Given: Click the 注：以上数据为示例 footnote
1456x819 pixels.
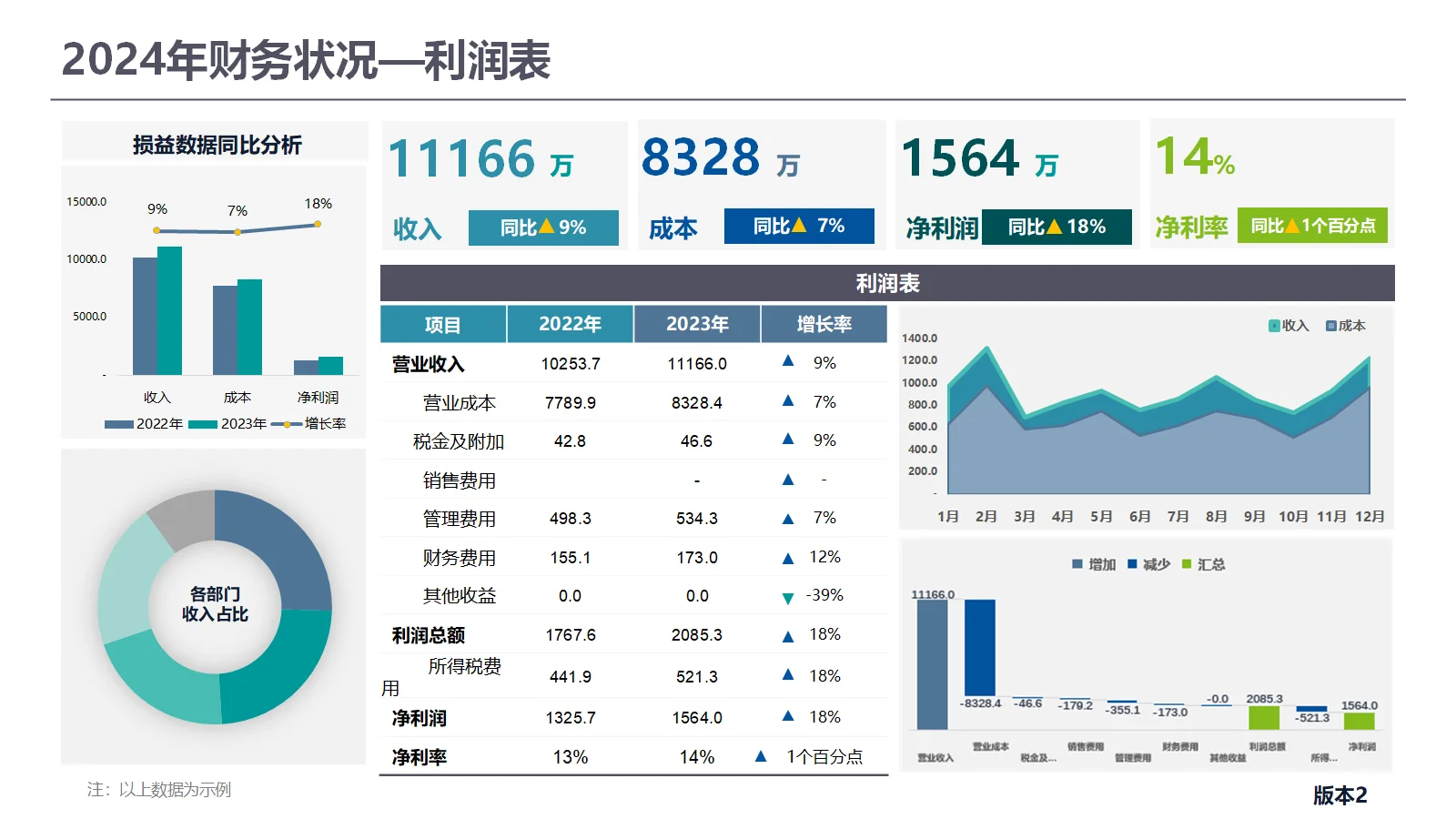Looking at the screenshot, I should point(159,790).
